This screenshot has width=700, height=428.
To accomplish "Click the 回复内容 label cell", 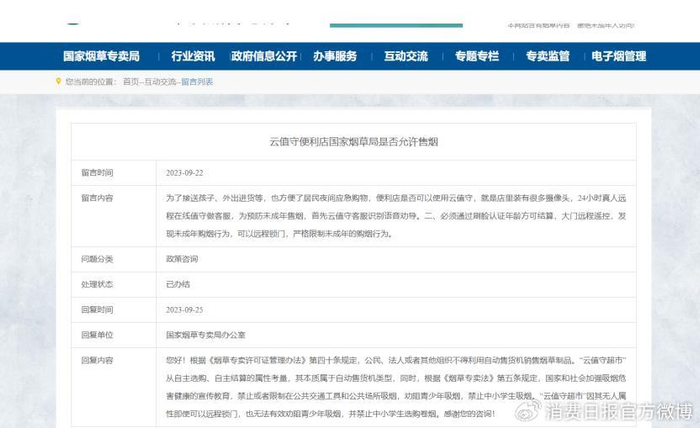I will pyautogui.click(x=114, y=387).
